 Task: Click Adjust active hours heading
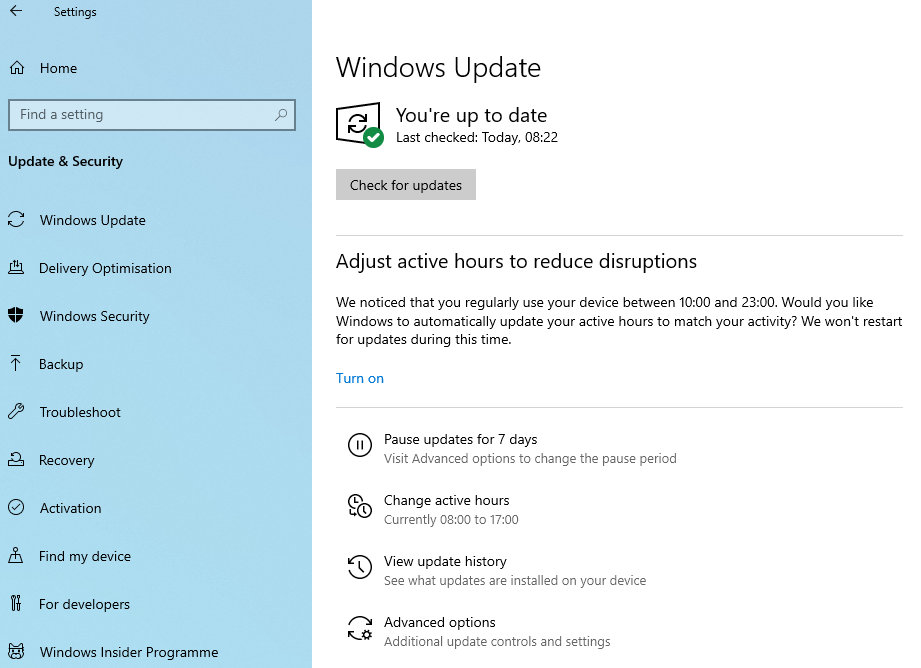point(516,261)
